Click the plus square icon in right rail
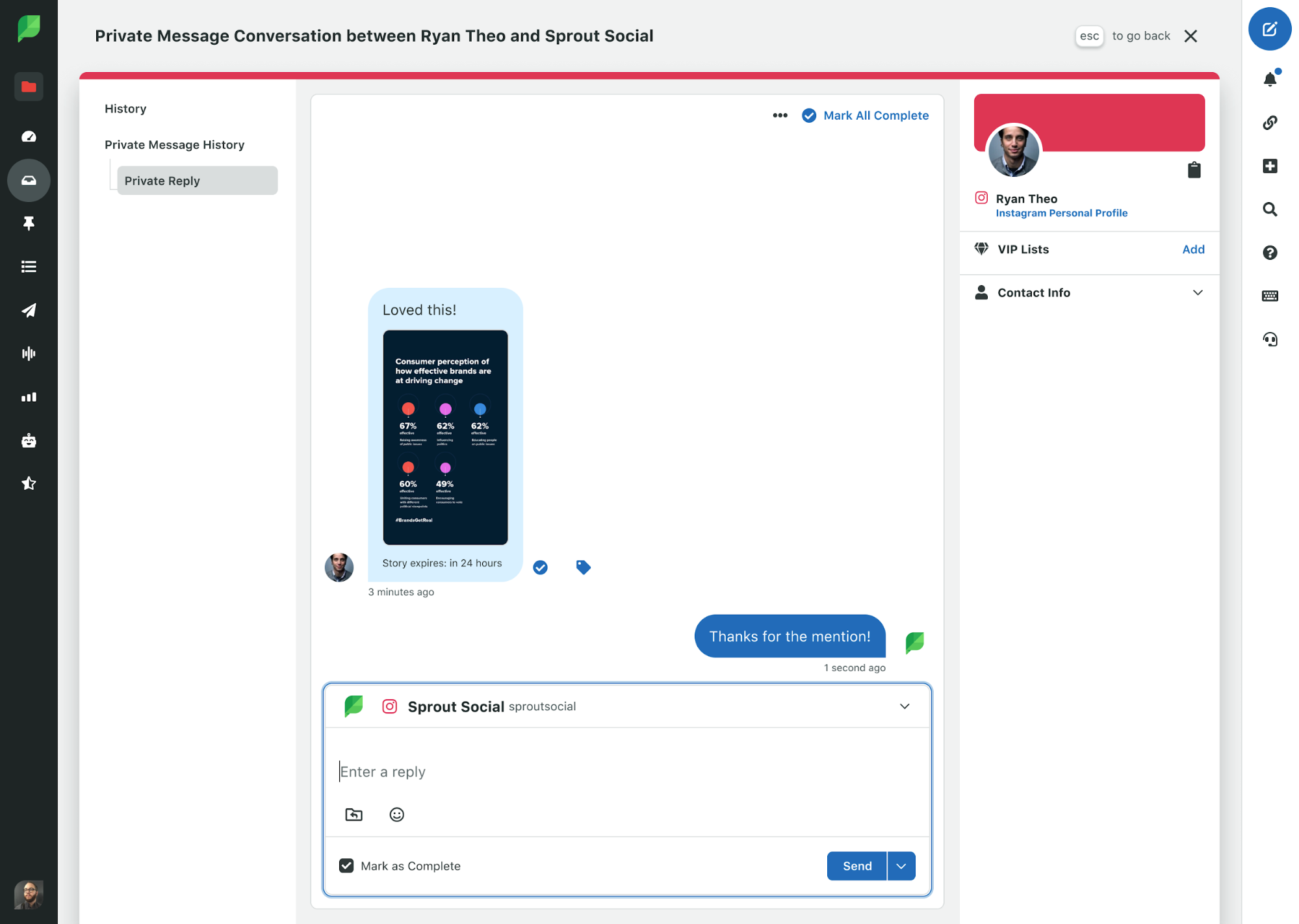Viewport: 1299px width, 924px height. click(1270, 166)
